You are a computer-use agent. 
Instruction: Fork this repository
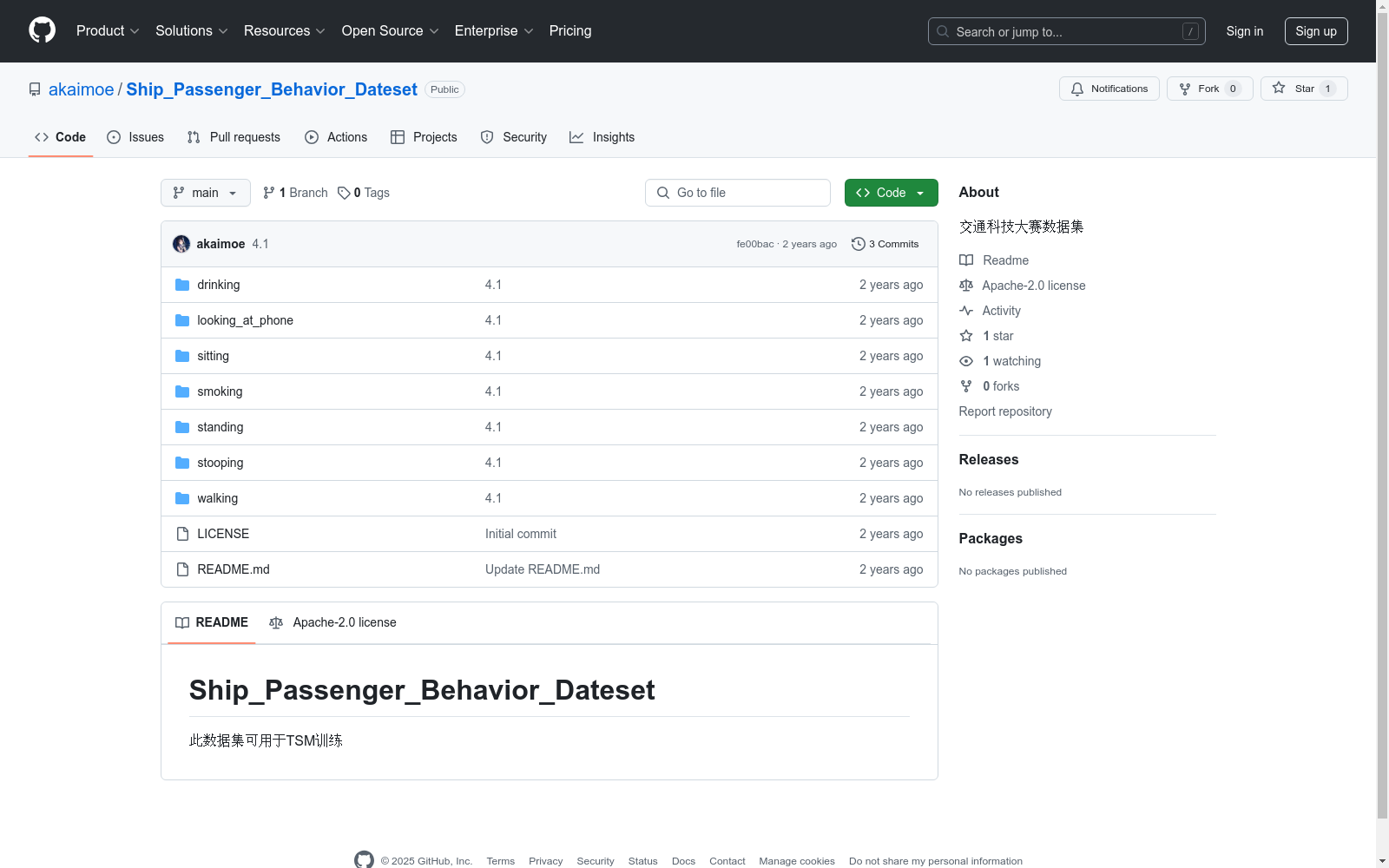tap(1210, 89)
